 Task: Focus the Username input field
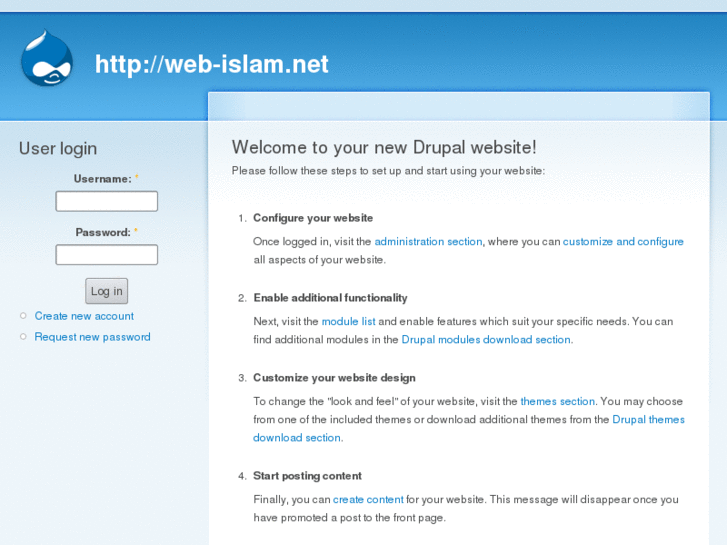pyautogui.click(x=107, y=201)
